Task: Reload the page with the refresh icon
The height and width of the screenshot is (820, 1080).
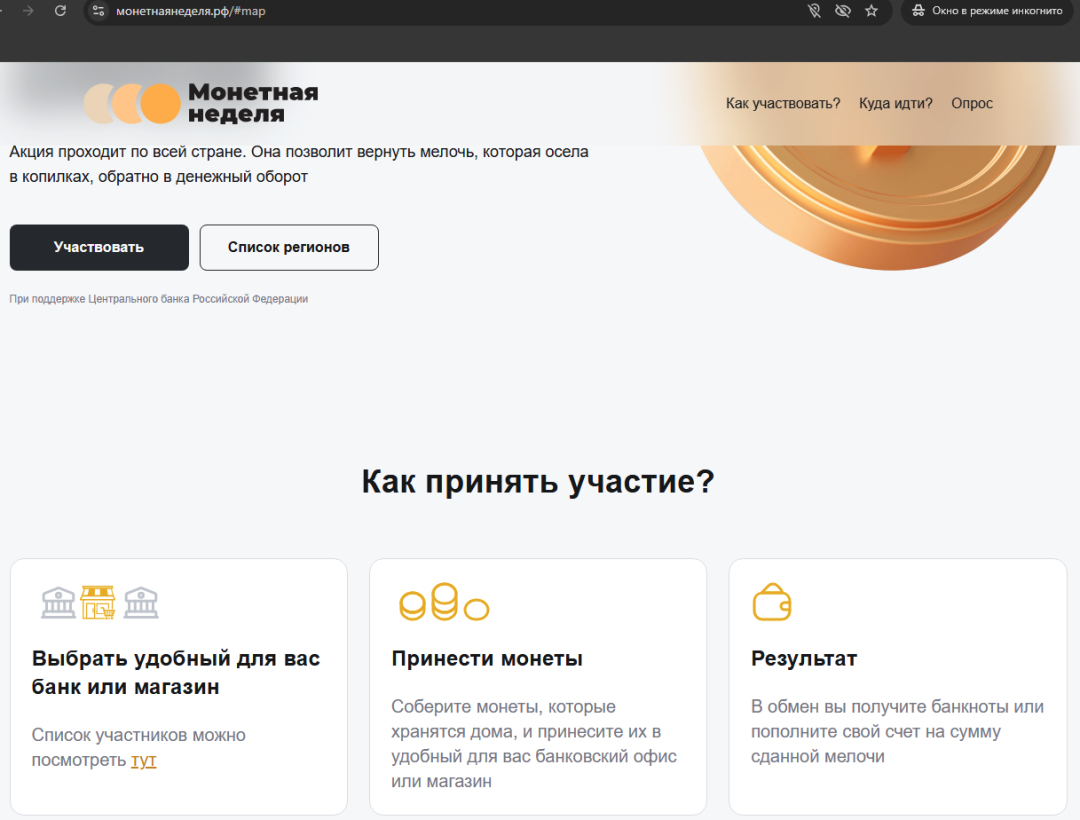Action: 61,11
